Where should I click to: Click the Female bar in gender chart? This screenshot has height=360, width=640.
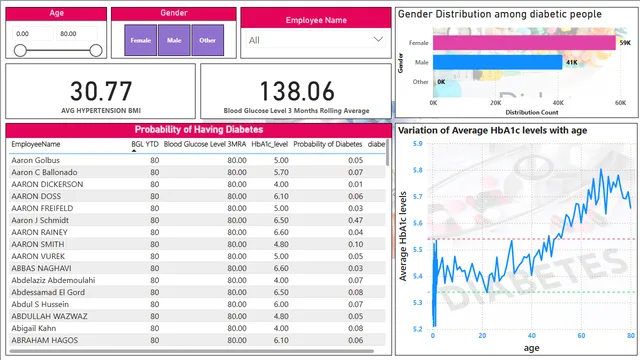[x=524, y=42]
